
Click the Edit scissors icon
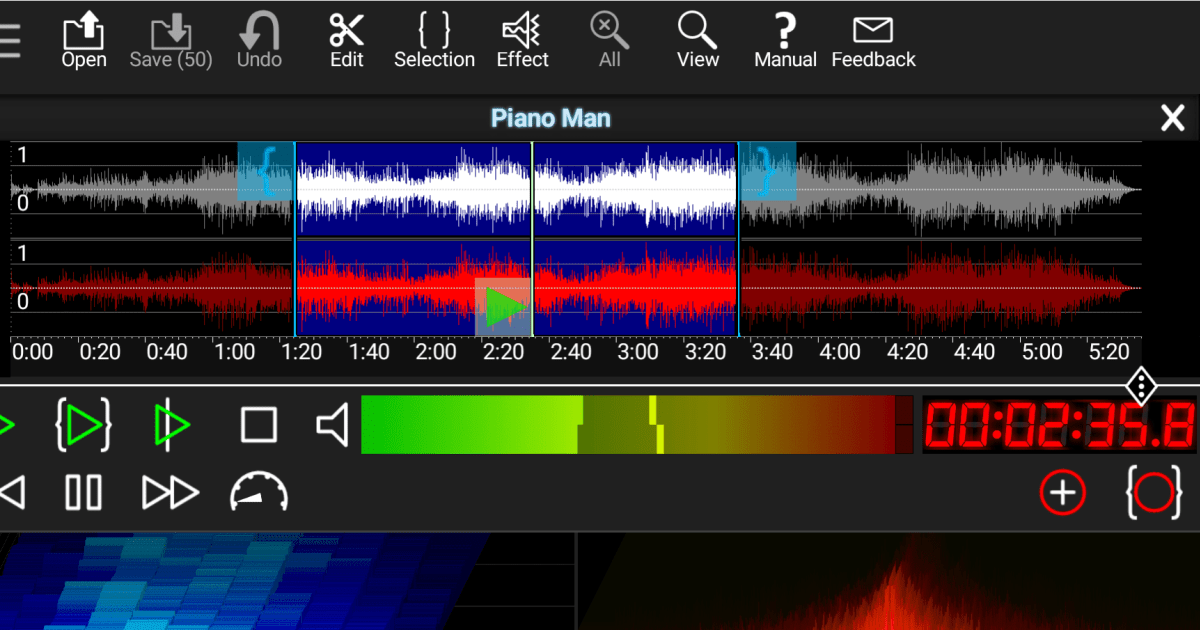pos(346,38)
